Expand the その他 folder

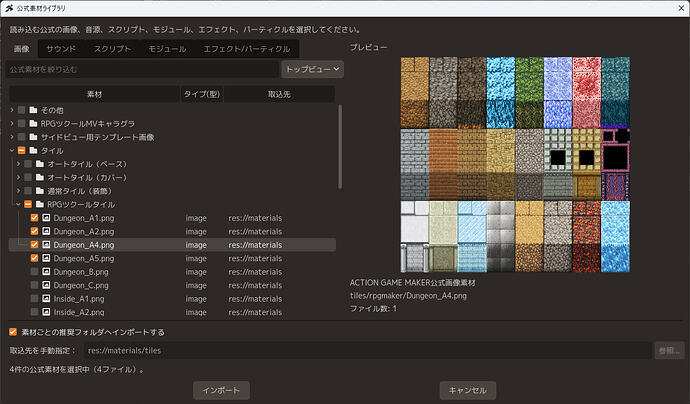12,110
